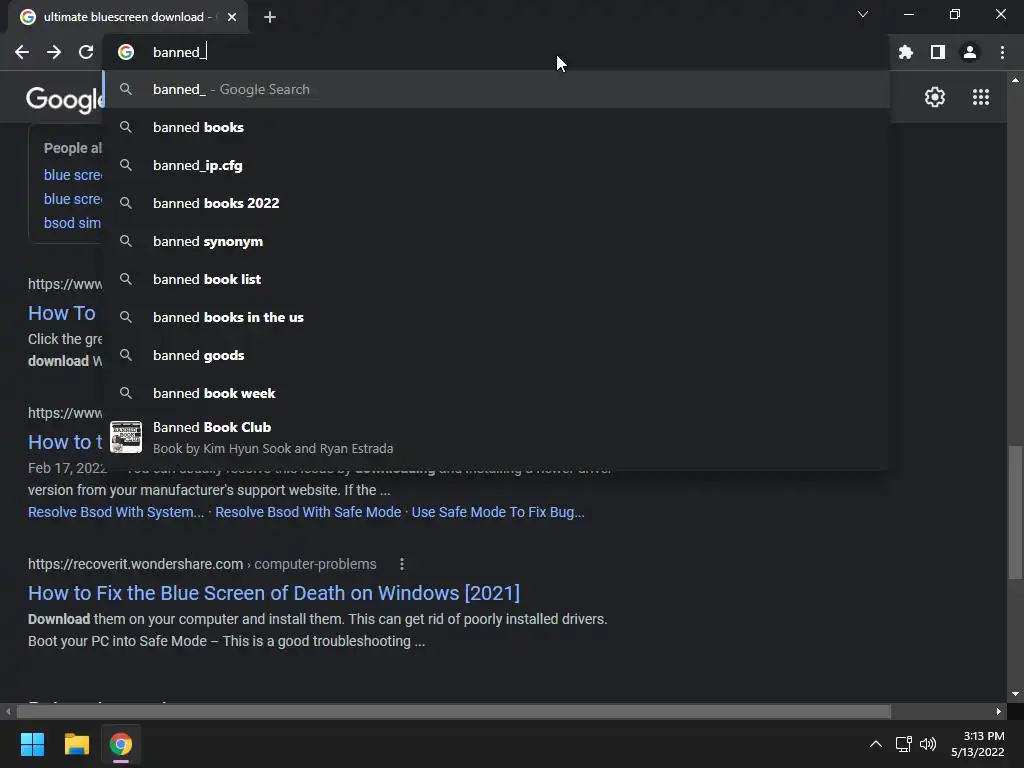Select suggestion banned_ - Google Search
Image resolution: width=1024 pixels, height=768 pixels.
496,89
